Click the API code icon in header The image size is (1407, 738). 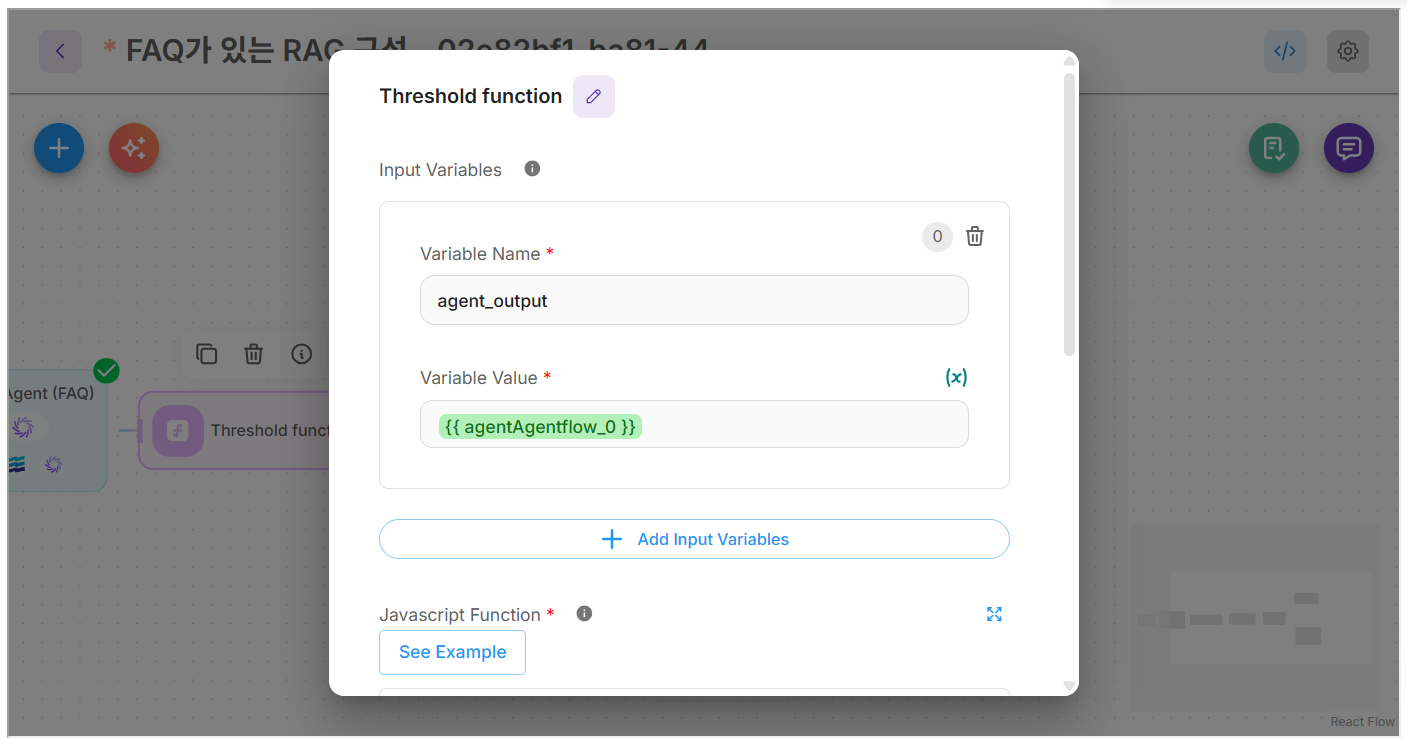pyautogui.click(x=1285, y=51)
